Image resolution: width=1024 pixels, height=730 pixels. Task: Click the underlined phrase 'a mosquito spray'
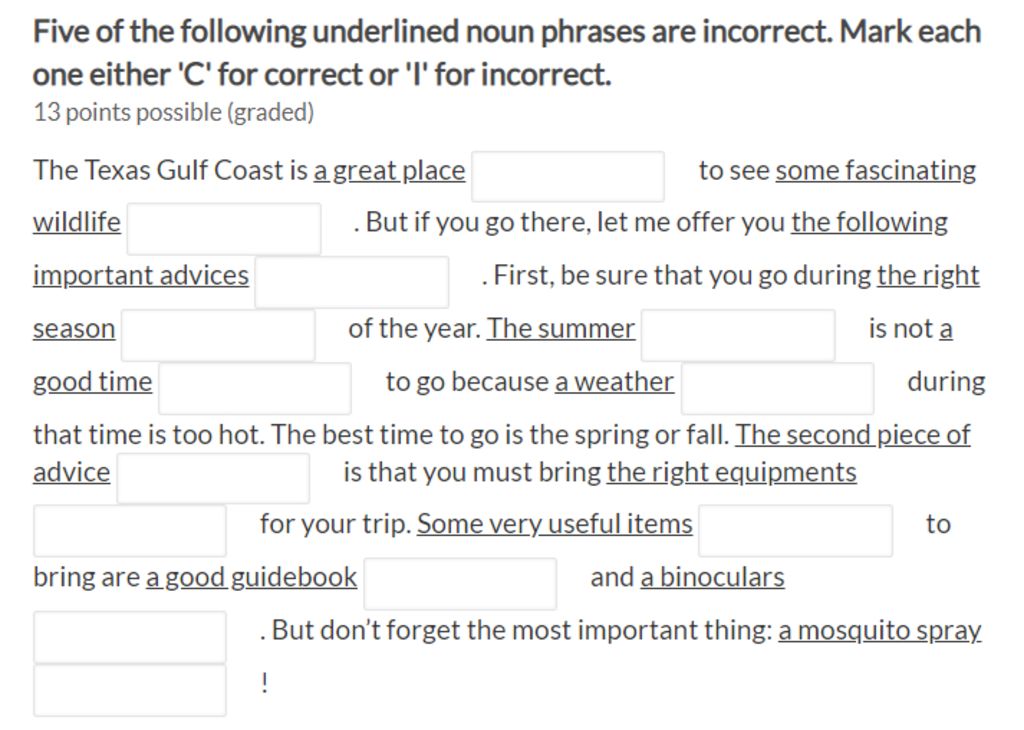click(x=880, y=631)
